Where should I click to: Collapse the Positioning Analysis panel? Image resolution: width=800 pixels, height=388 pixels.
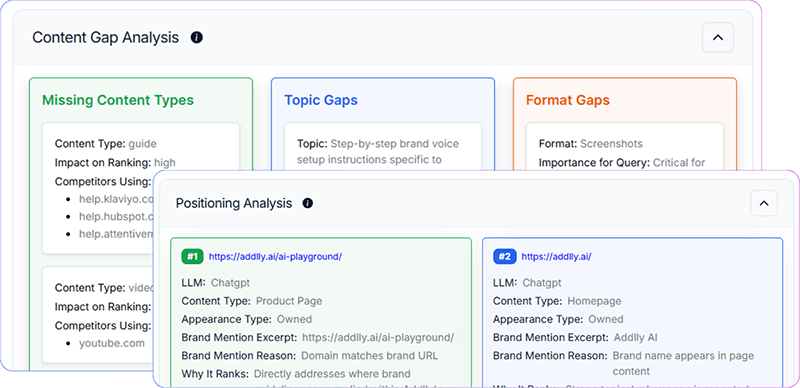pyautogui.click(x=764, y=203)
